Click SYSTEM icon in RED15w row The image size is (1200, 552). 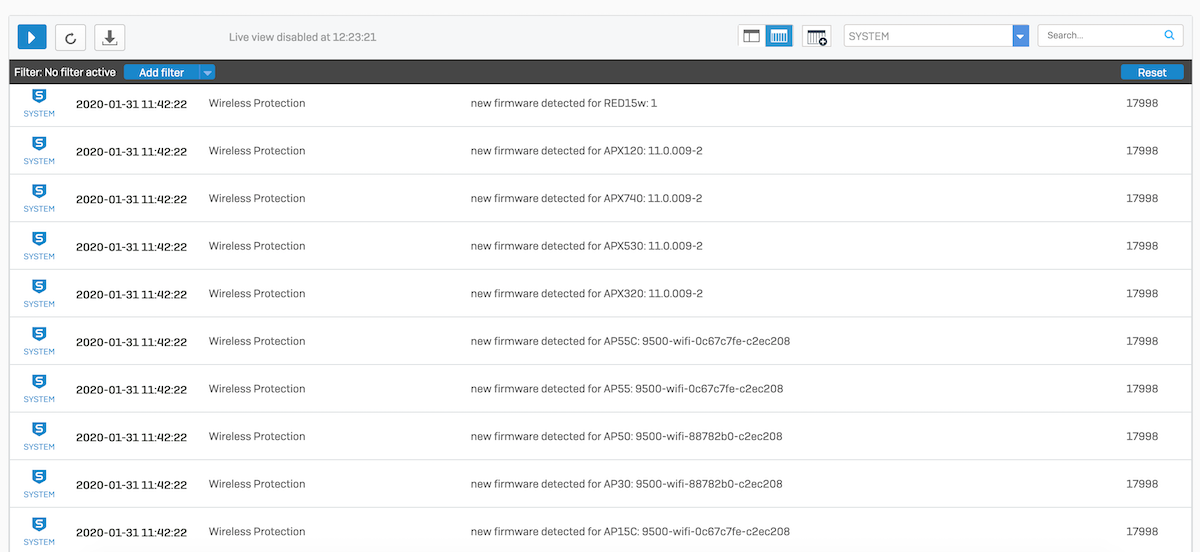(39, 103)
